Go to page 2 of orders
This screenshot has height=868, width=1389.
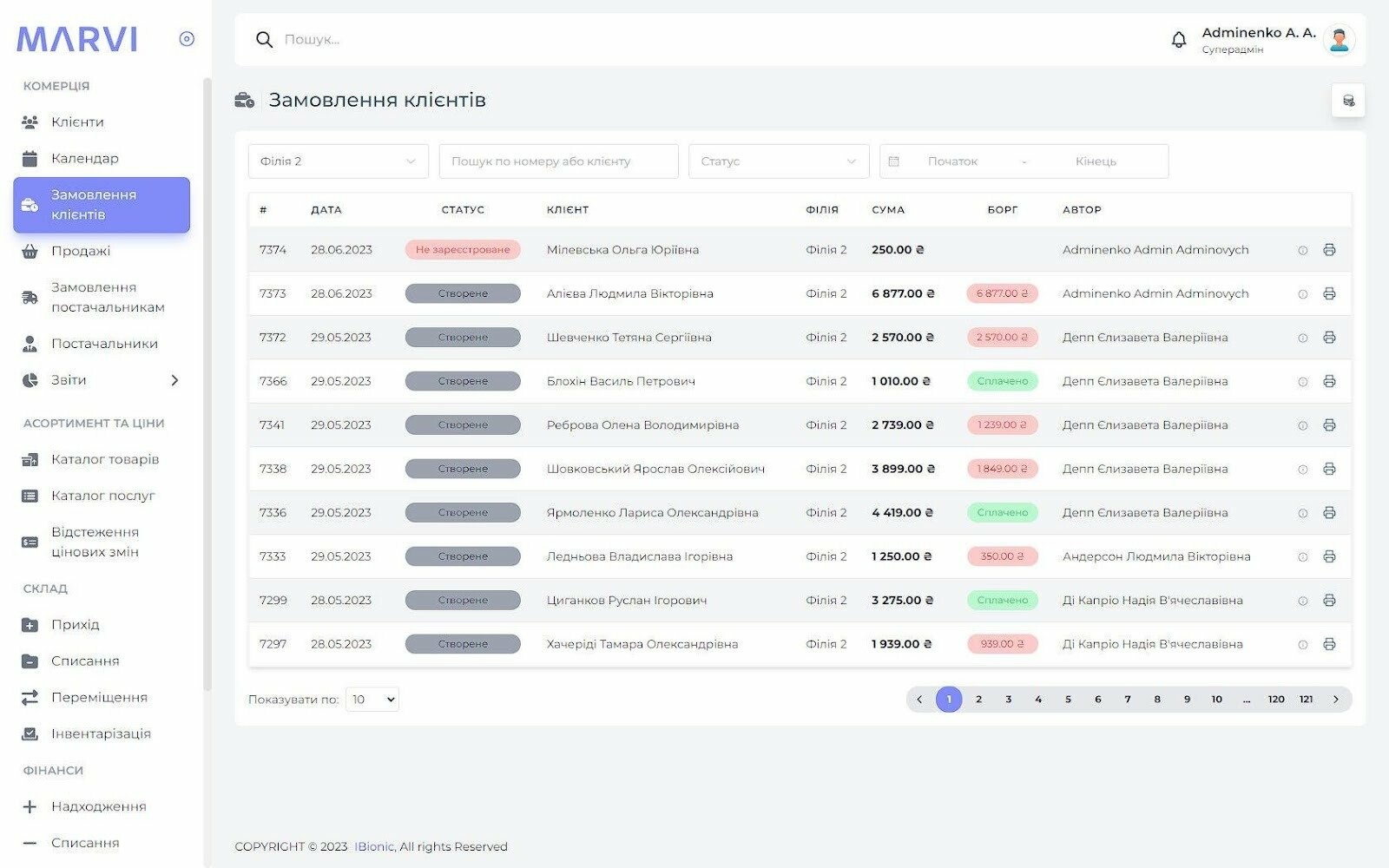[x=978, y=700]
